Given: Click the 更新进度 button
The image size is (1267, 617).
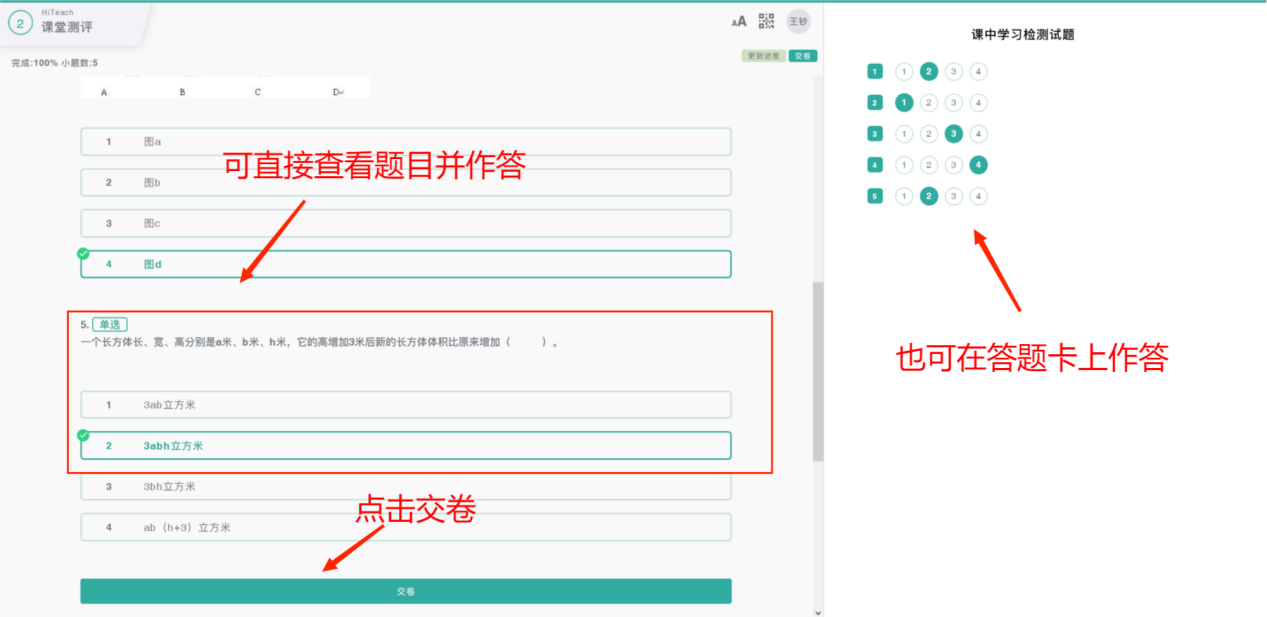Looking at the screenshot, I should coord(763,56).
